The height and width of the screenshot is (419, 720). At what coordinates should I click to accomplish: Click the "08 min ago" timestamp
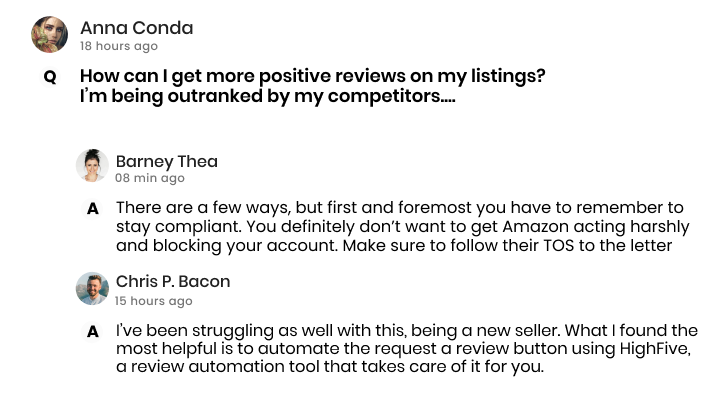(x=150, y=178)
